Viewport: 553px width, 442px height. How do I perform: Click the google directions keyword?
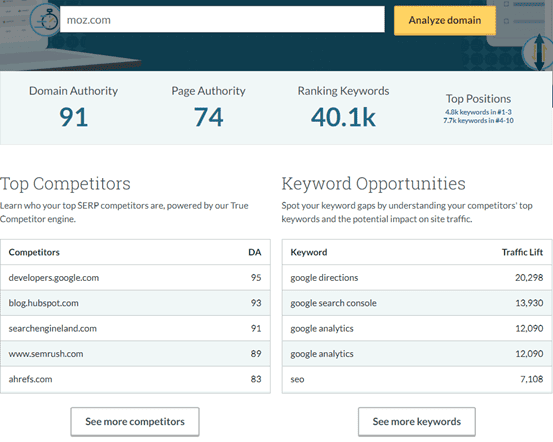click(324, 278)
